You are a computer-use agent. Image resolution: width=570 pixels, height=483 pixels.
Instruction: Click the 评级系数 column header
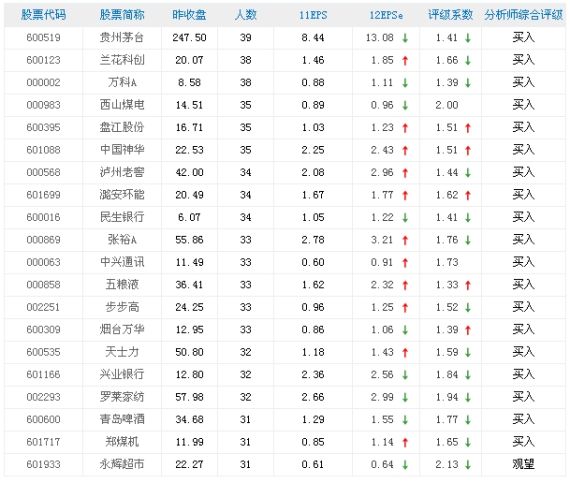450,15
